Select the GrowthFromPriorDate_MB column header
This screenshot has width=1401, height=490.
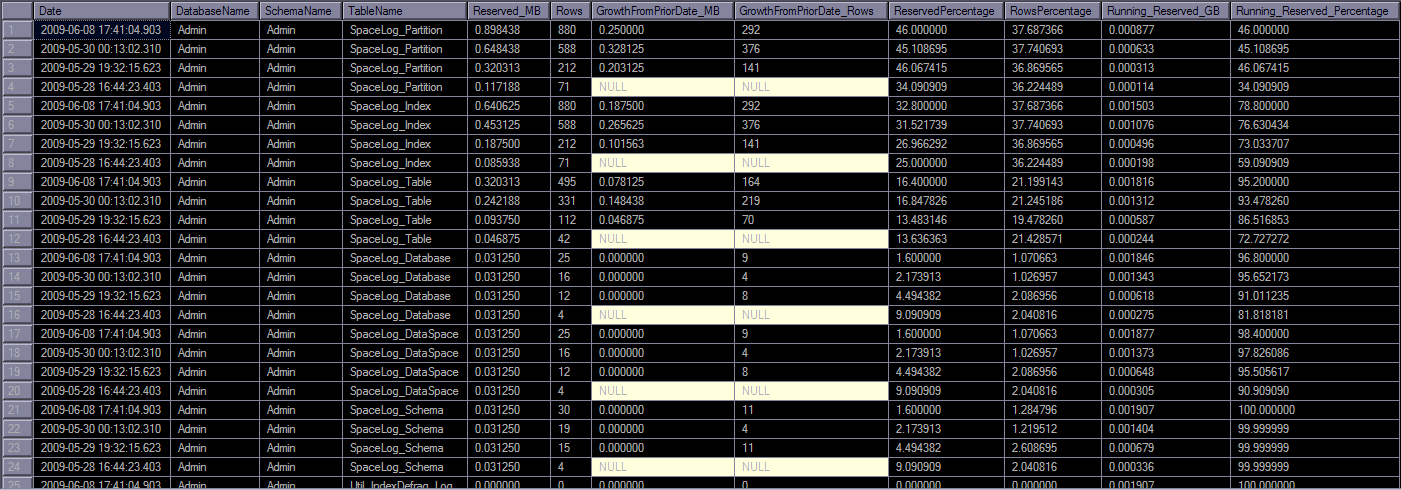pos(662,10)
